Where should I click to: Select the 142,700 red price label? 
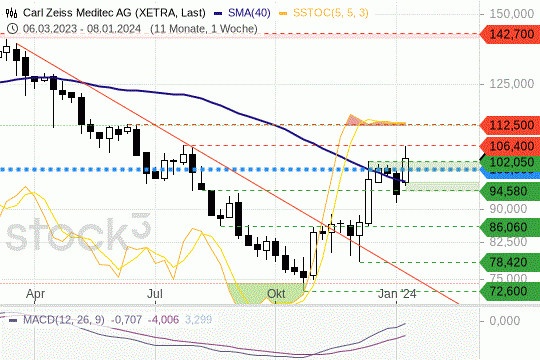point(510,34)
